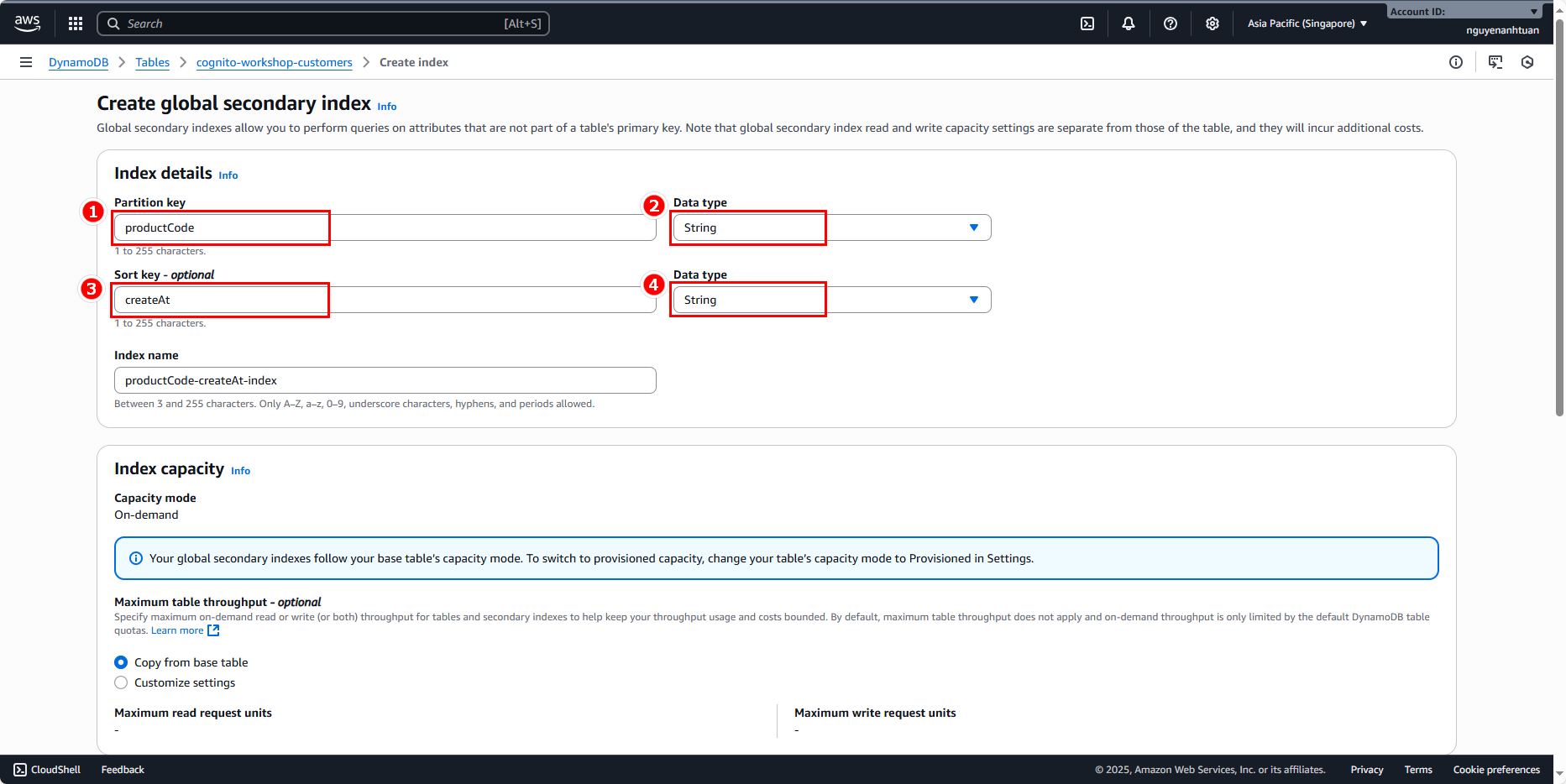
Task: Click the Partition key input field
Action: 385,227
